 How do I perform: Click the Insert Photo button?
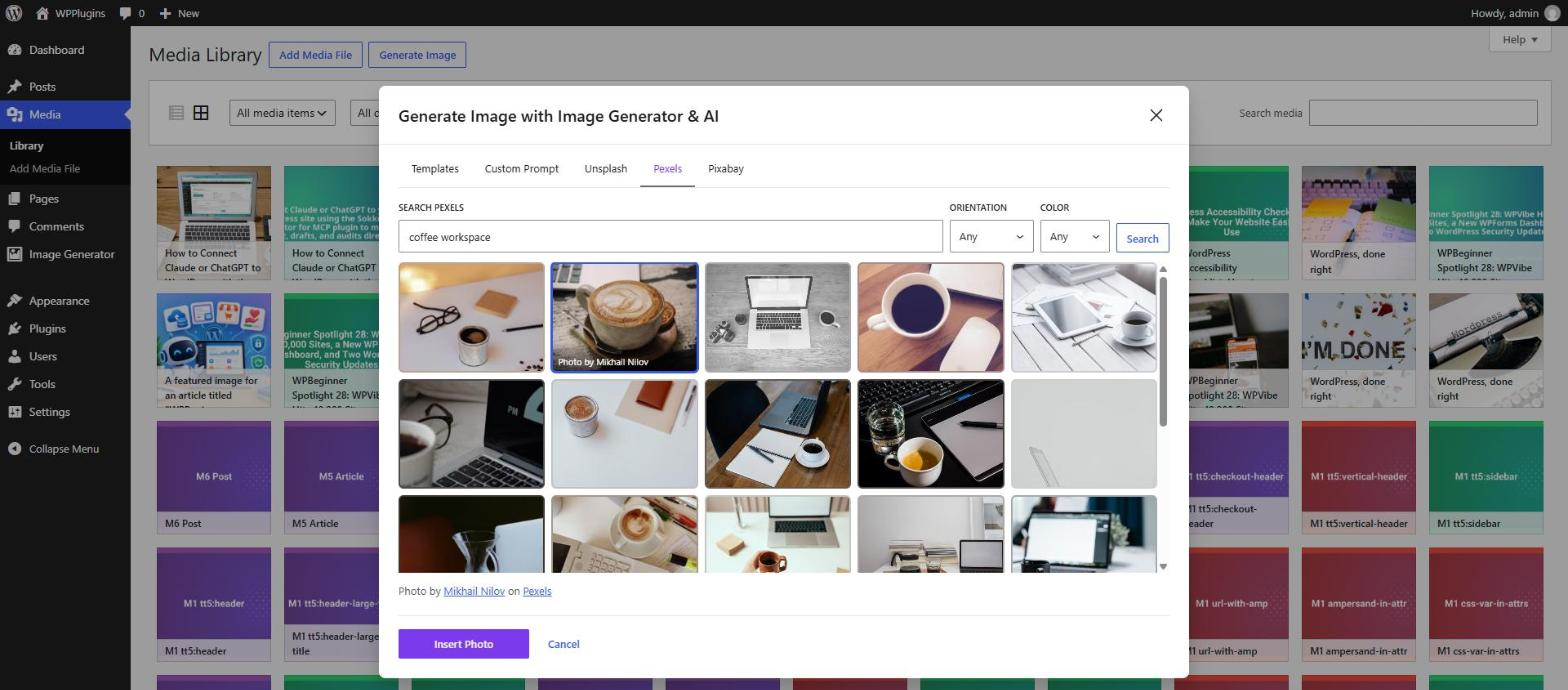click(463, 644)
